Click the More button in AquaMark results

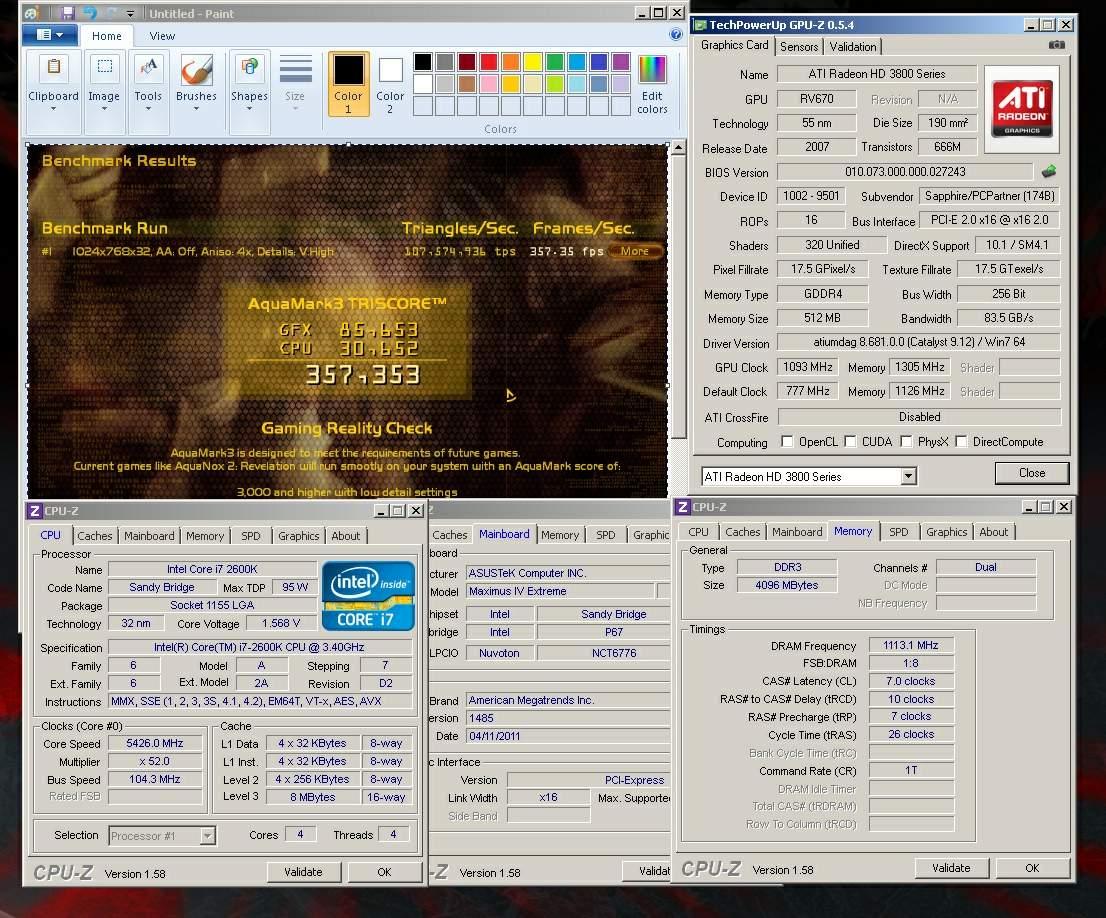point(635,251)
